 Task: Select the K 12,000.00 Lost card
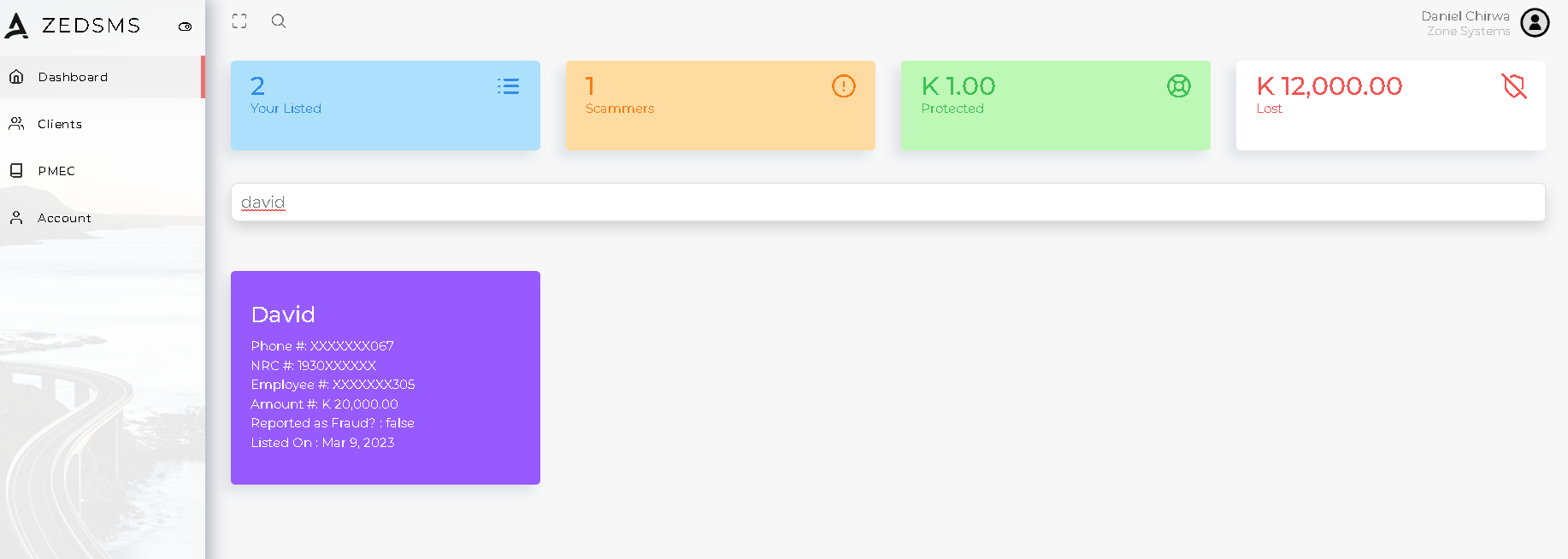(1391, 105)
